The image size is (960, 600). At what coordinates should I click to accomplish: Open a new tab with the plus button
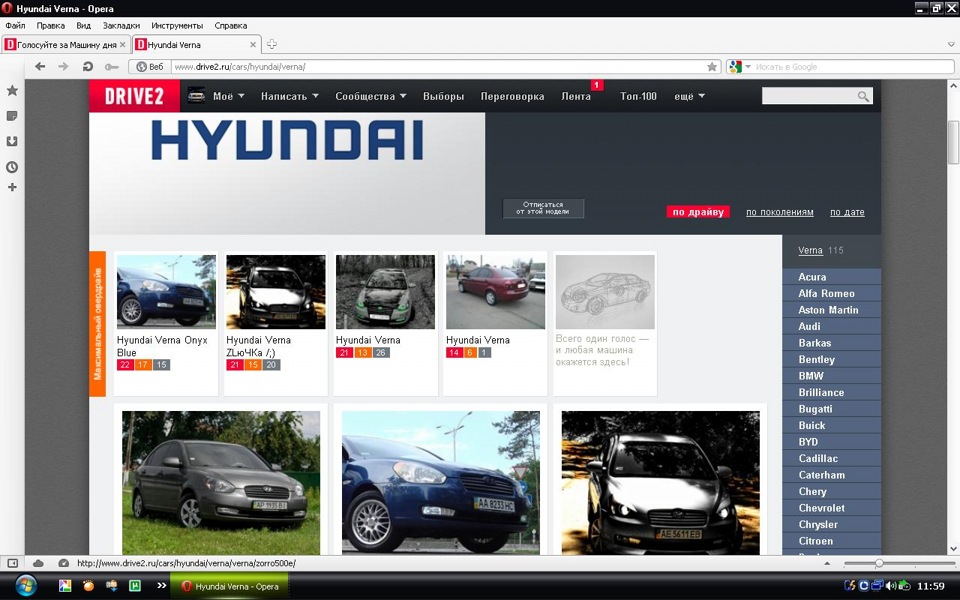click(x=272, y=44)
